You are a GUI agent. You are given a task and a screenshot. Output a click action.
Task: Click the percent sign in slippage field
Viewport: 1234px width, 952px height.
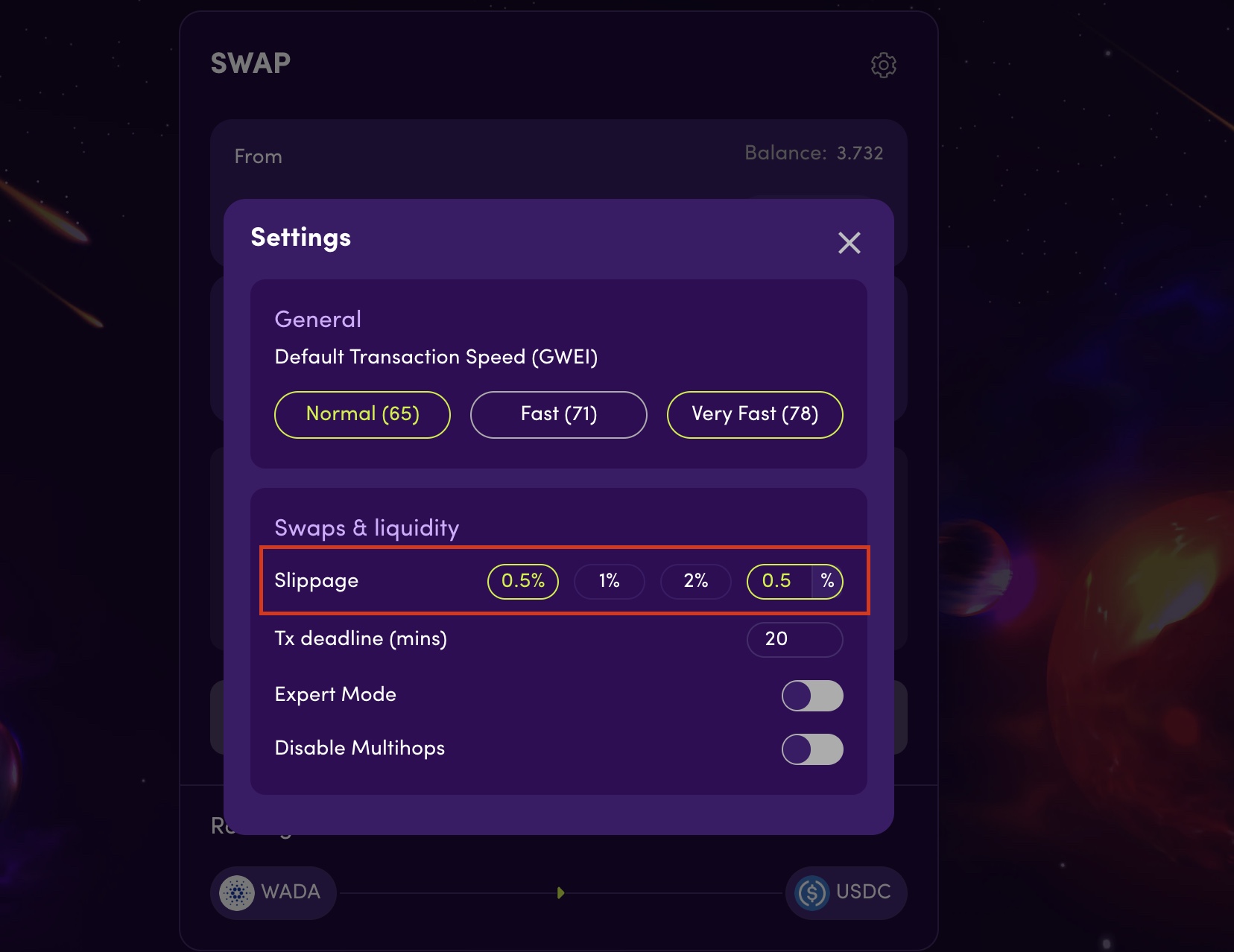(827, 581)
